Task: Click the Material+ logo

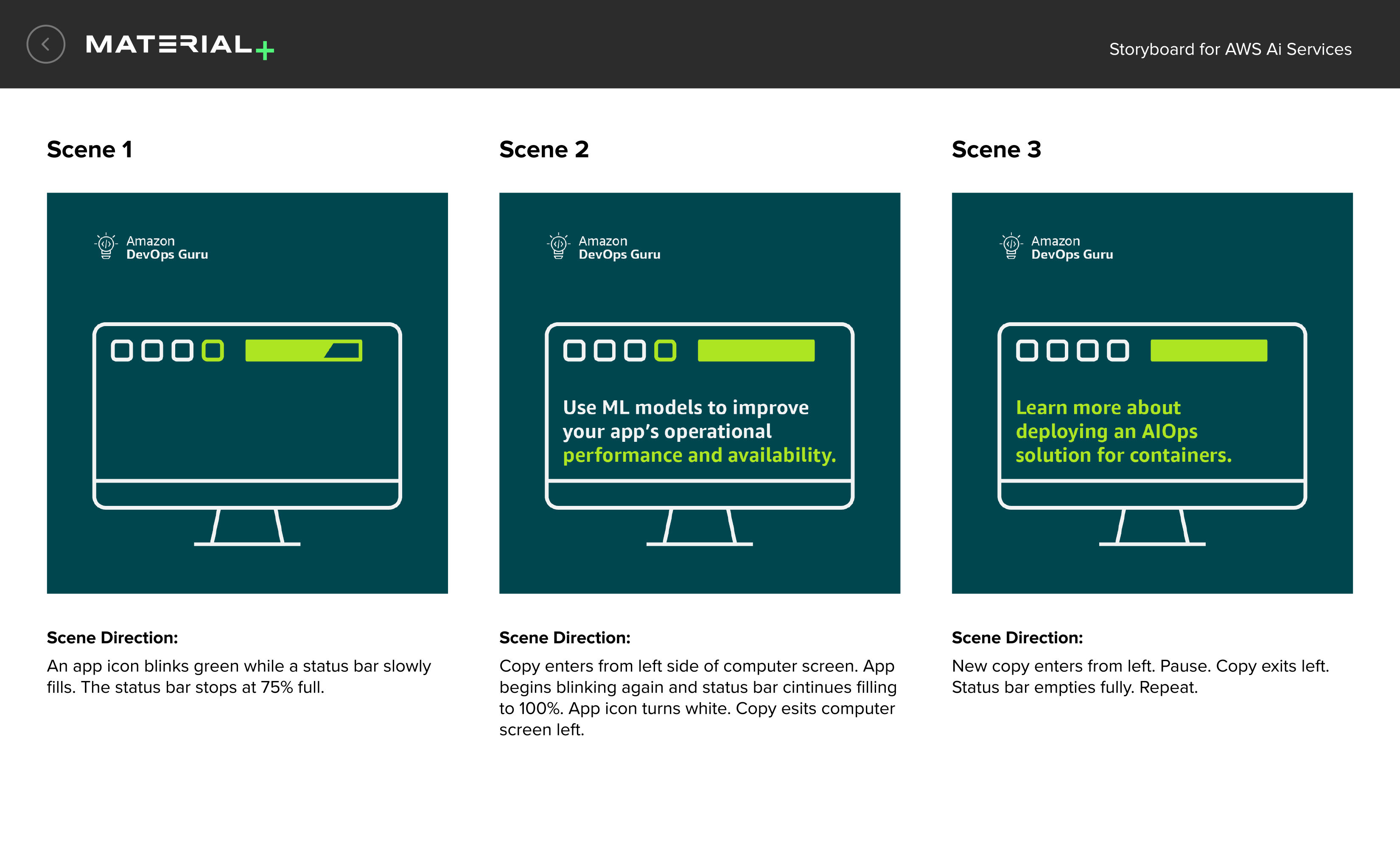Action: pyautogui.click(x=169, y=44)
